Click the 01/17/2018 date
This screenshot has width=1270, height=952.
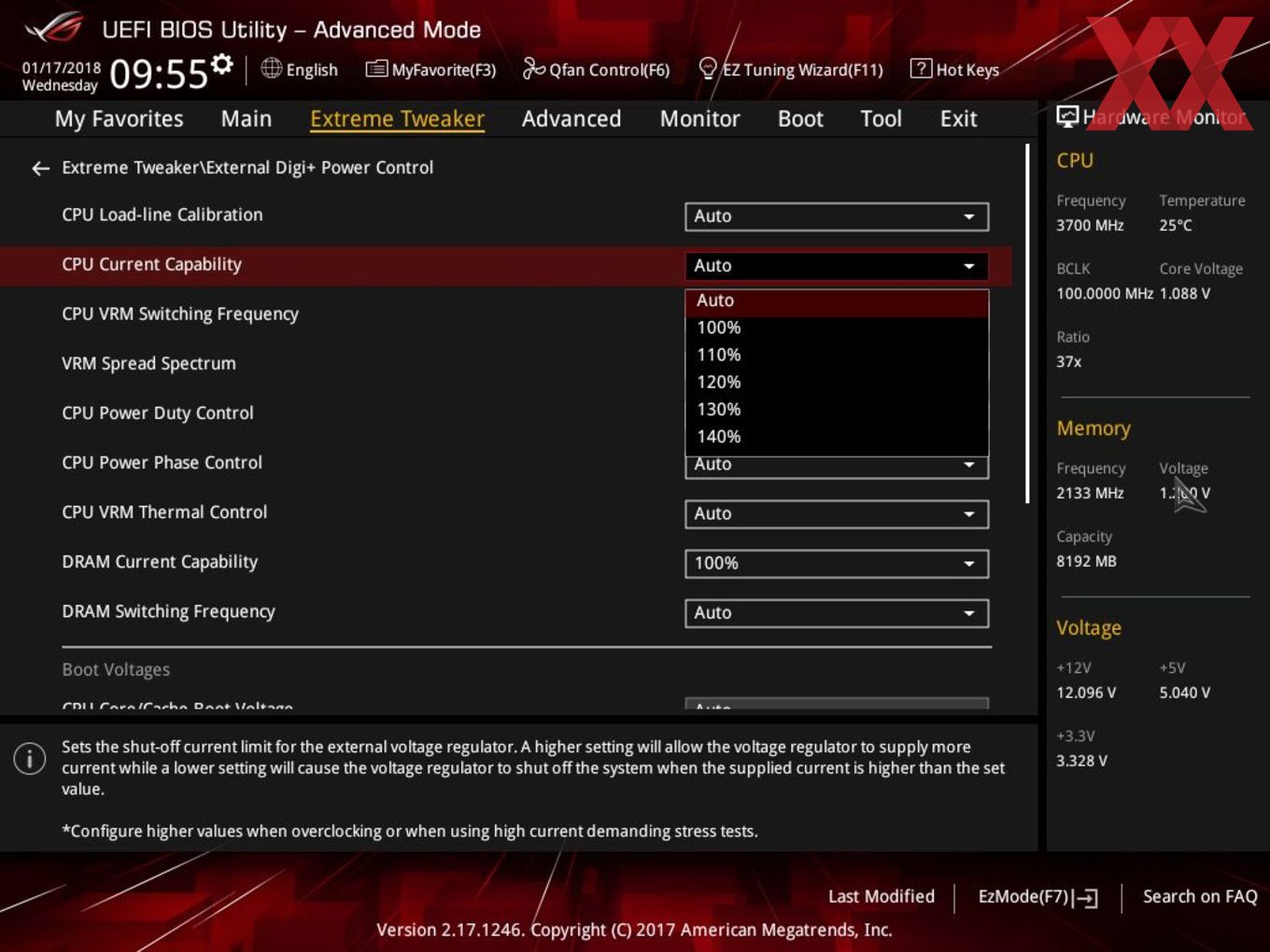click(x=61, y=67)
